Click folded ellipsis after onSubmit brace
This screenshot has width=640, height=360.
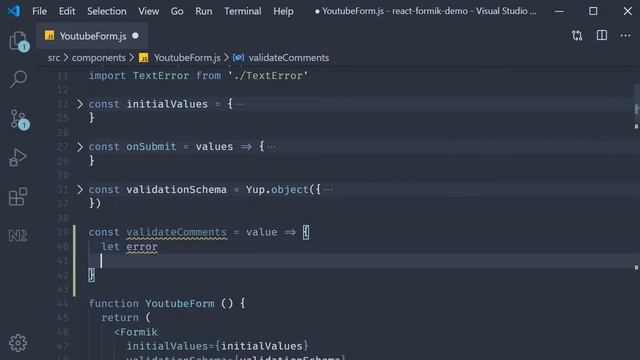click(x=271, y=147)
